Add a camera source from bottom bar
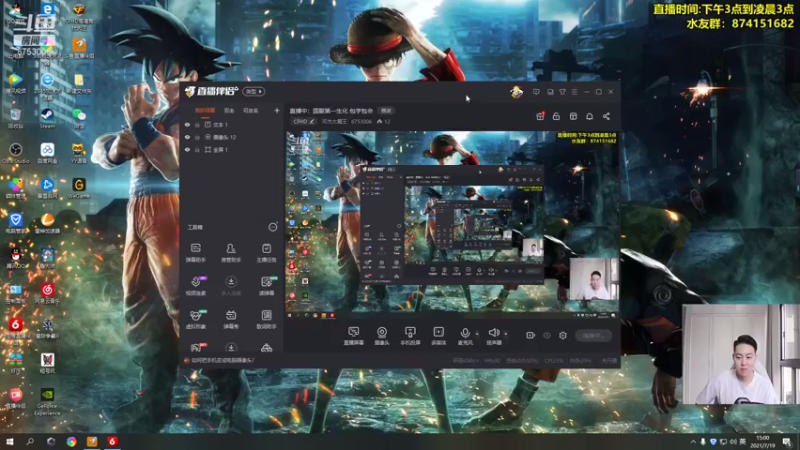This screenshot has width=800, height=450. pos(382,336)
